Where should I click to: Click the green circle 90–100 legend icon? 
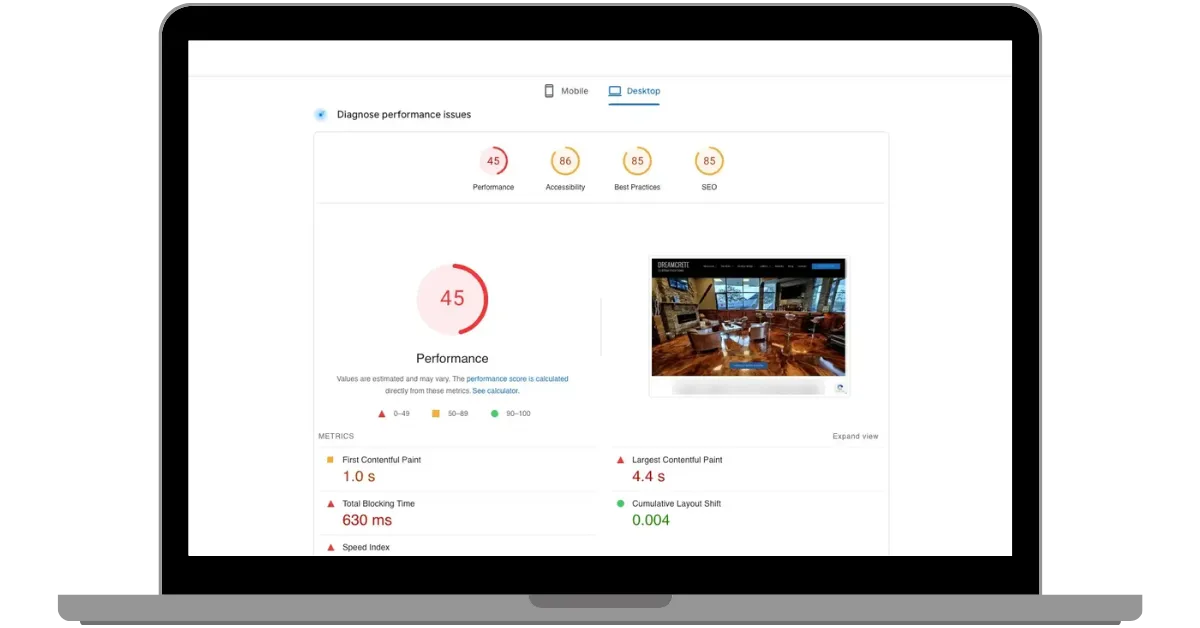pos(494,413)
